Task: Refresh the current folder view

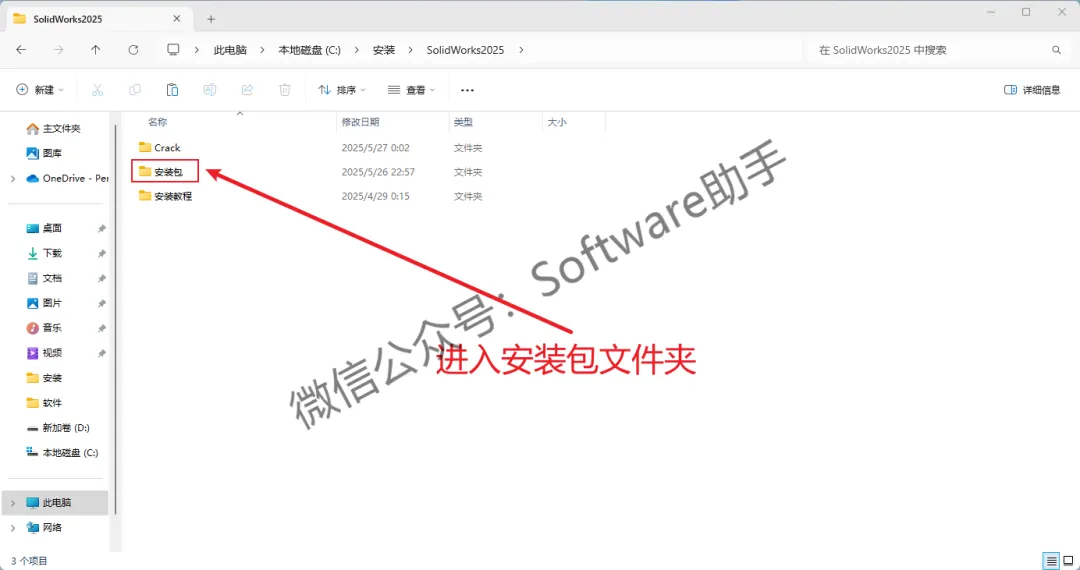Action: tap(134, 50)
